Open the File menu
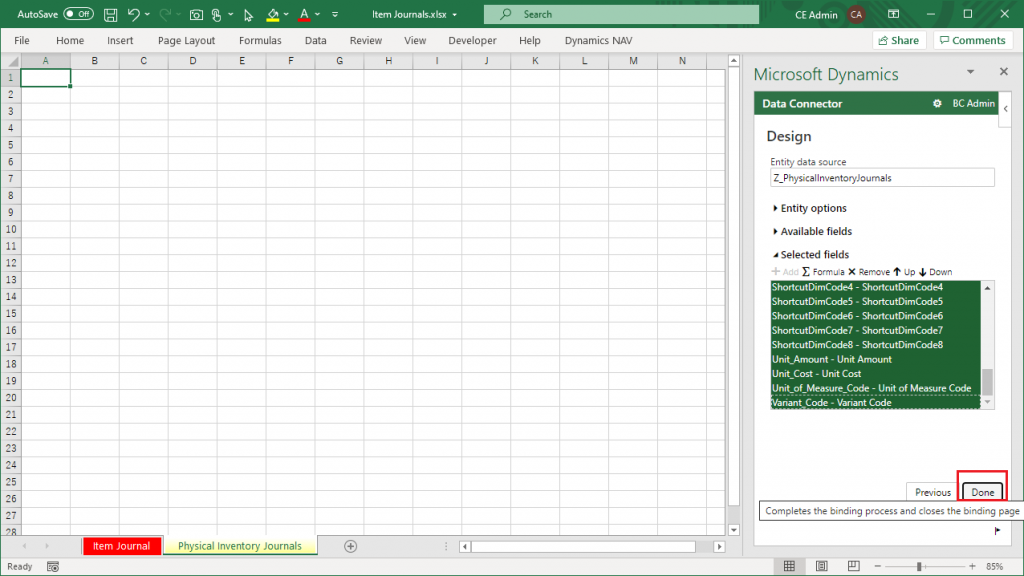The image size is (1024, 576). pos(22,40)
